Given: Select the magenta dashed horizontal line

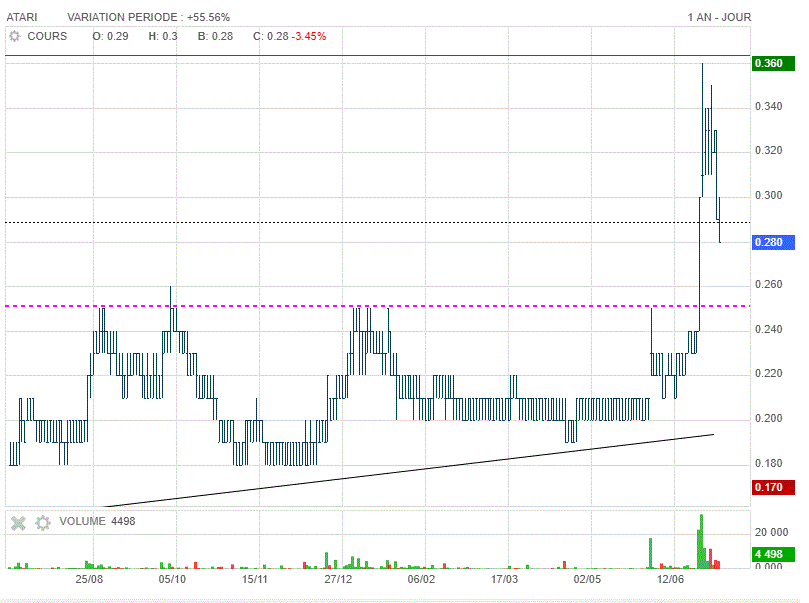Looking at the screenshot, I should [x=378, y=306].
